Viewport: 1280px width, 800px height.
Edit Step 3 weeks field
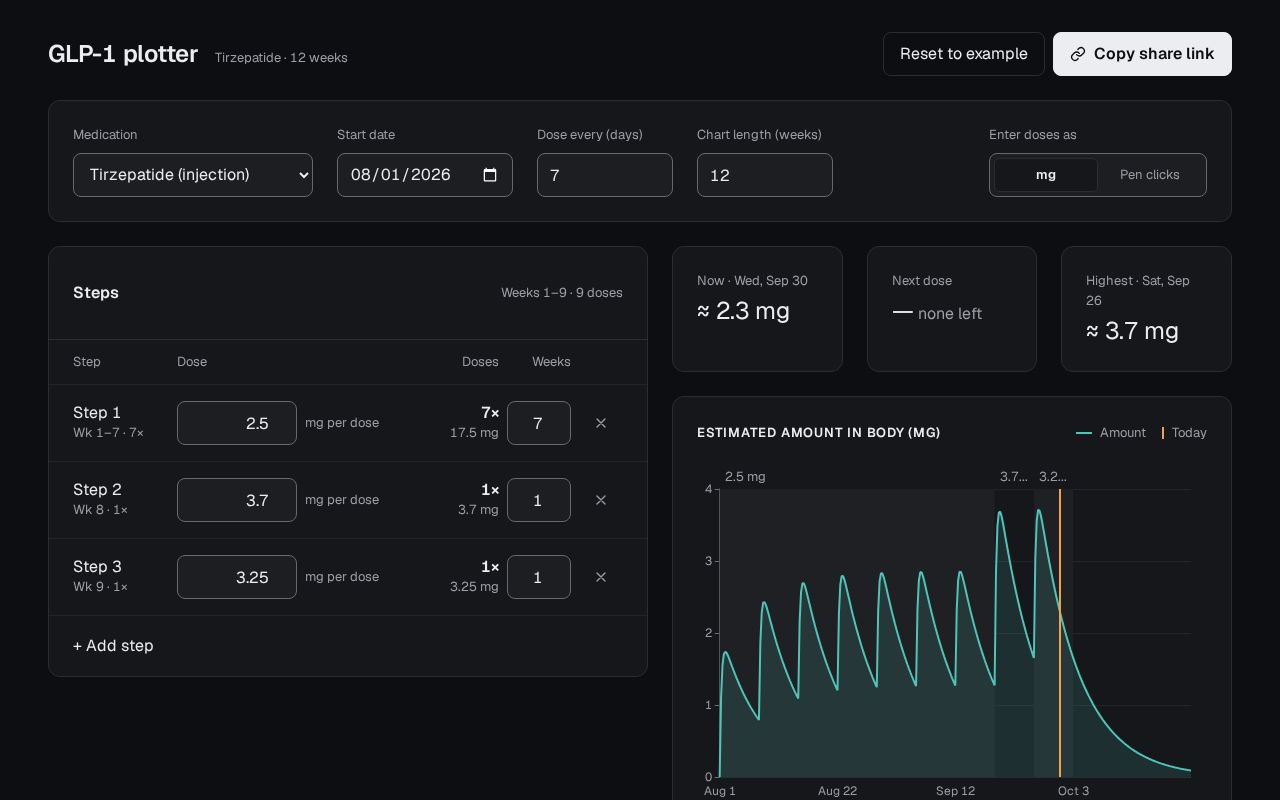[539, 577]
